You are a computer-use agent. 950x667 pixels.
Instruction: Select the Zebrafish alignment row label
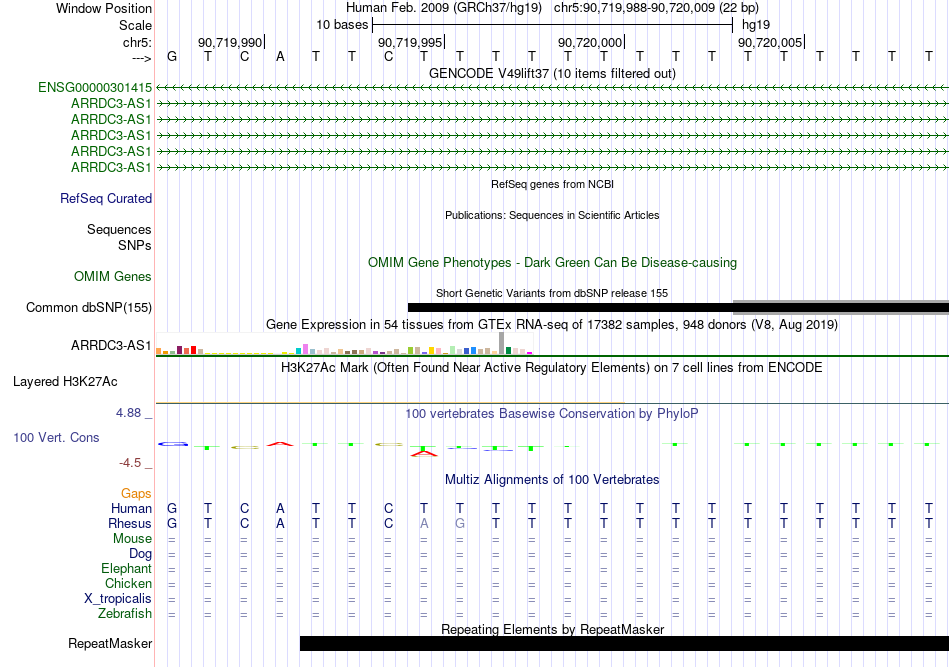click(x=125, y=613)
